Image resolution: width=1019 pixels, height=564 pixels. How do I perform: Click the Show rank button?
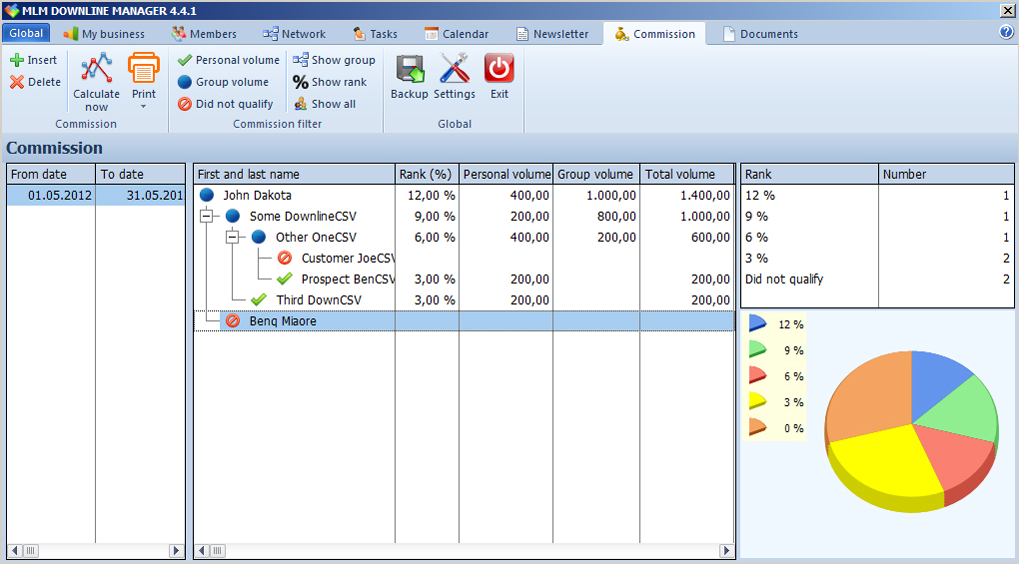tap(330, 82)
